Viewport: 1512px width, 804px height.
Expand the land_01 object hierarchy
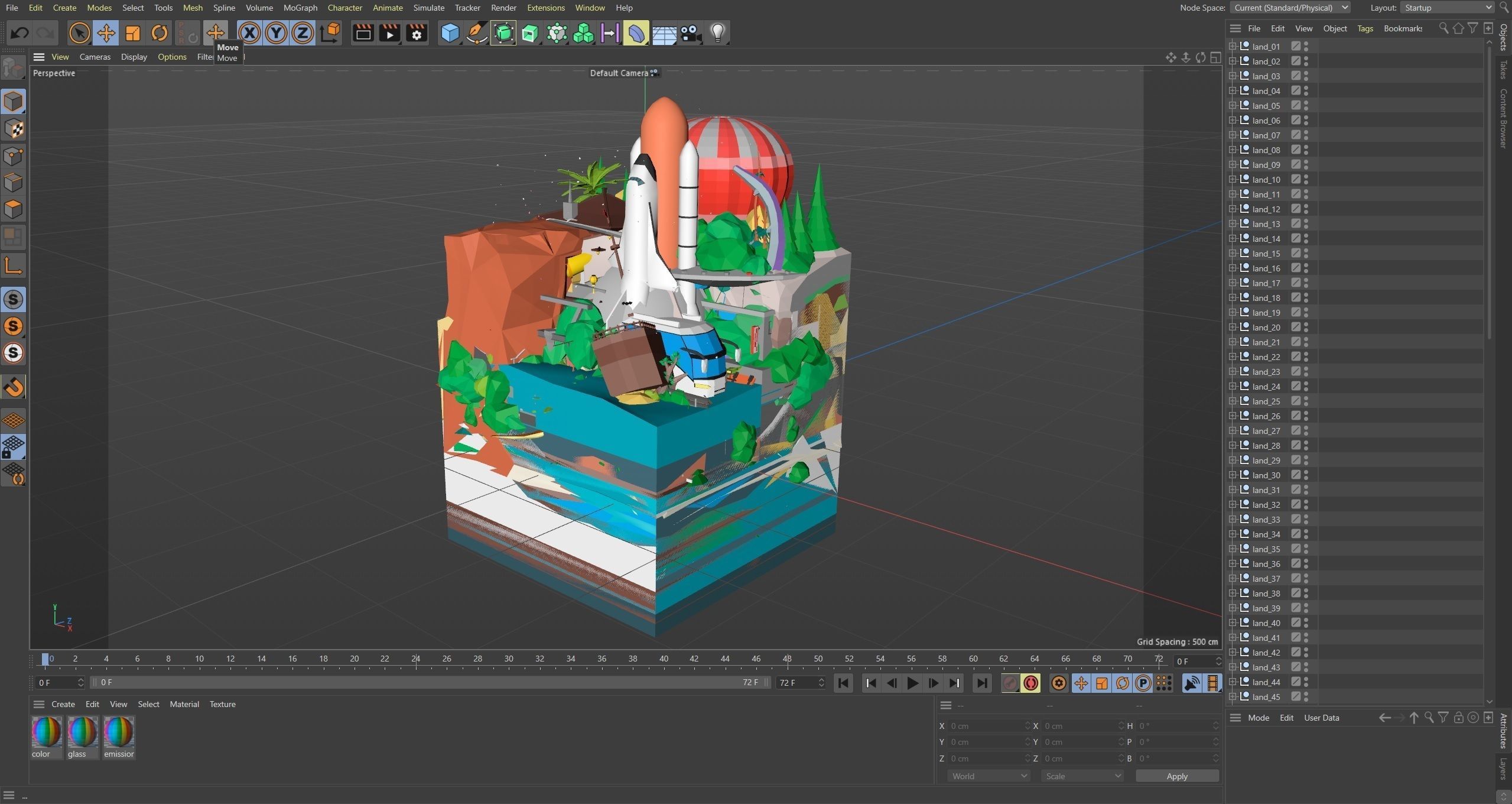click(1233, 46)
